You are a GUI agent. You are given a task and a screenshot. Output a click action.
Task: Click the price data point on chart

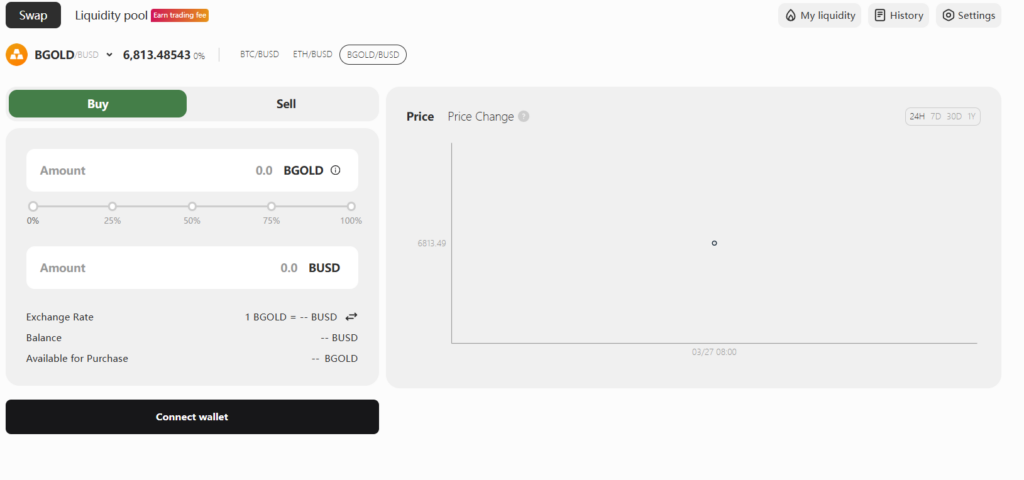coord(714,243)
